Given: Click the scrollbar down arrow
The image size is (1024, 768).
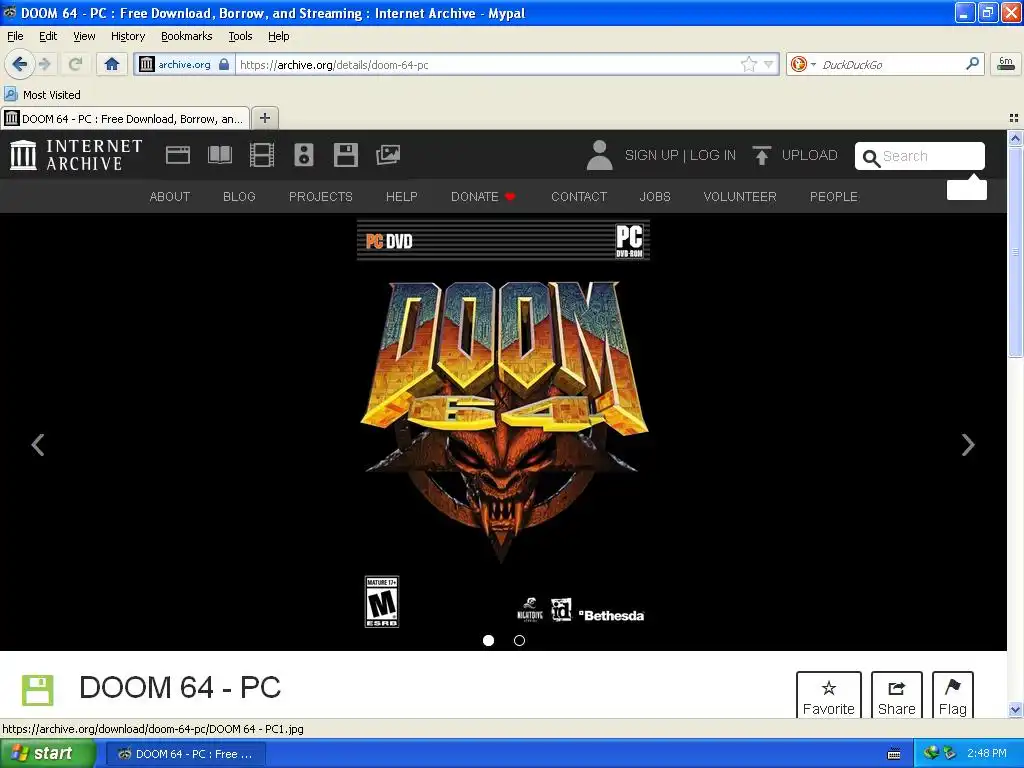Looking at the screenshot, I should click(x=1015, y=710).
